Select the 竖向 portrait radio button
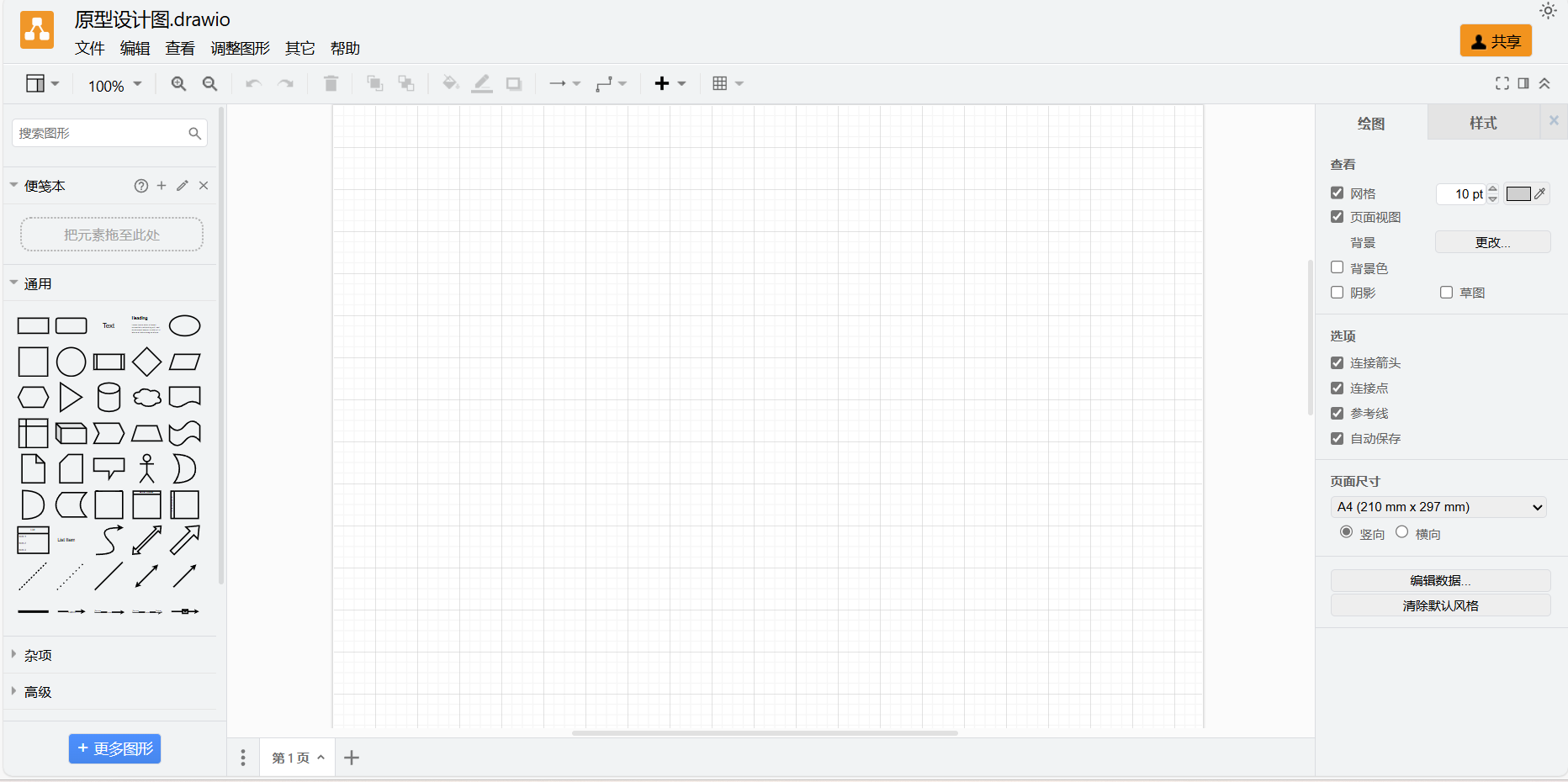This screenshot has height=782, width=1568. pyautogui.click(x=1347, y=531)
